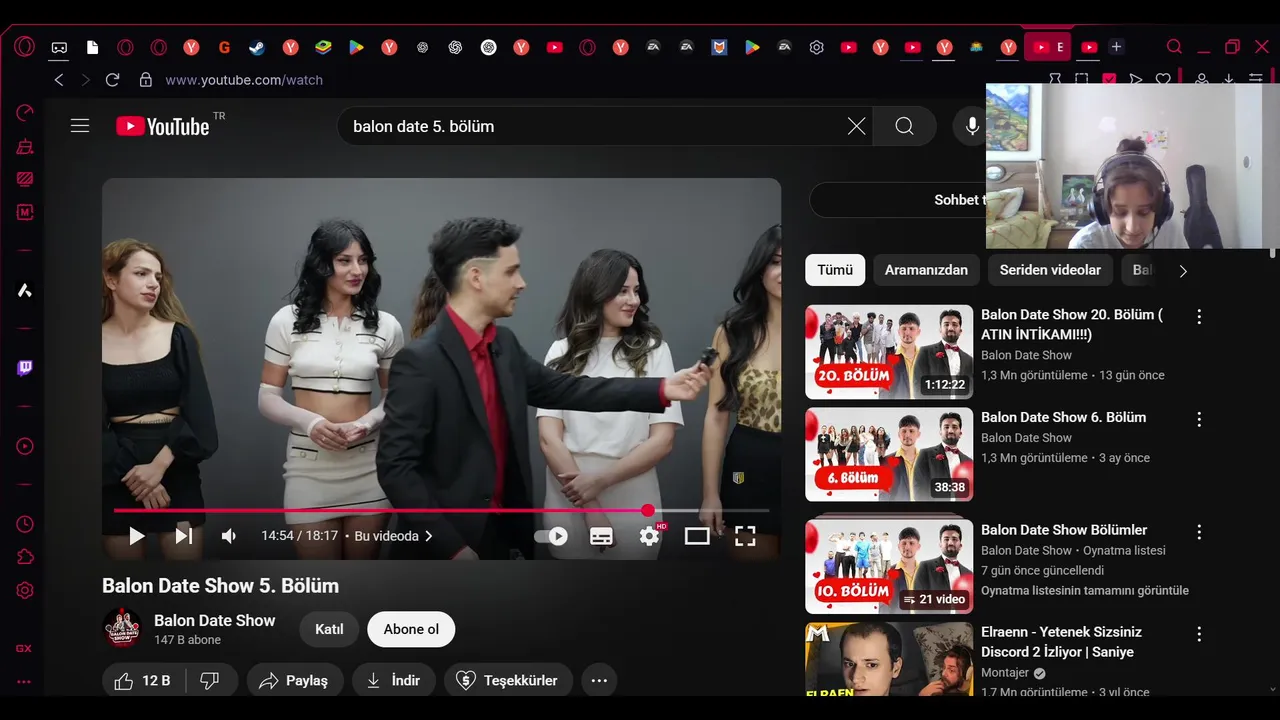Open the Opera main menu icon
This screenshot has height=720, width=1280.
(25, 47)
